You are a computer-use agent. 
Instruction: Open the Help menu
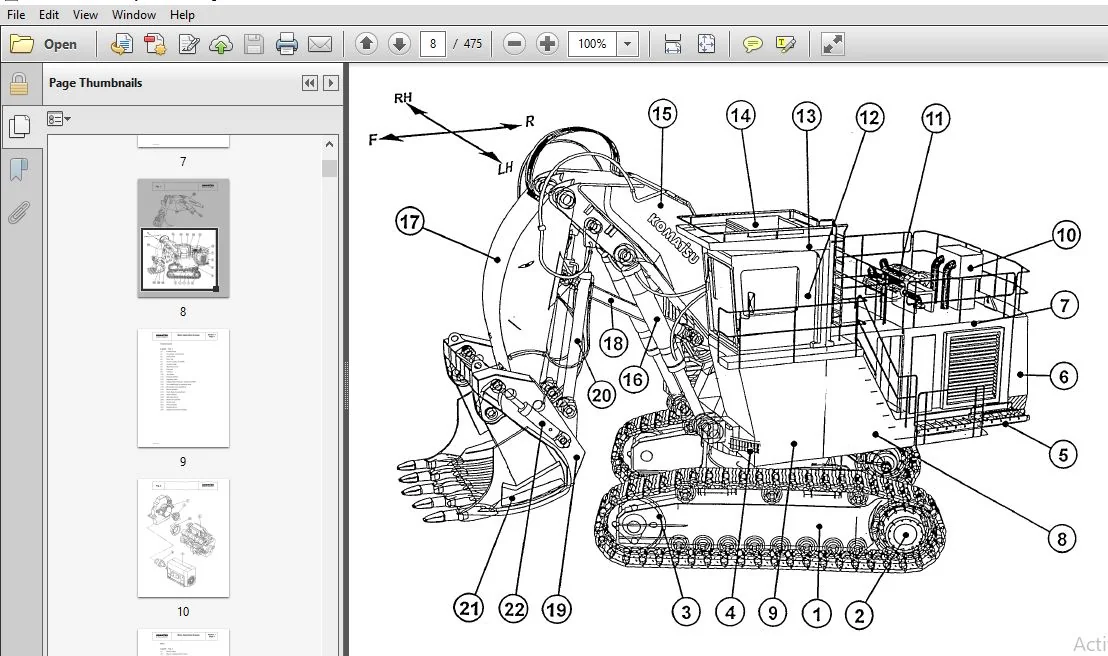coord(182,14)
